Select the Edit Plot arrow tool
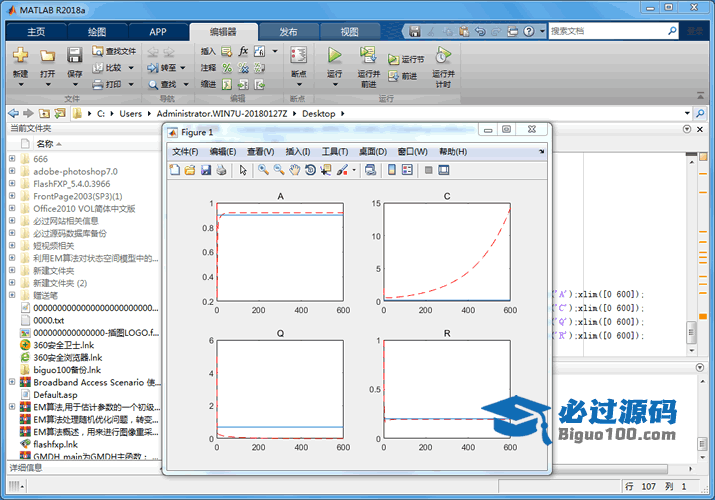This screenshot has height=500, width=715. click(x=243, y=170)
